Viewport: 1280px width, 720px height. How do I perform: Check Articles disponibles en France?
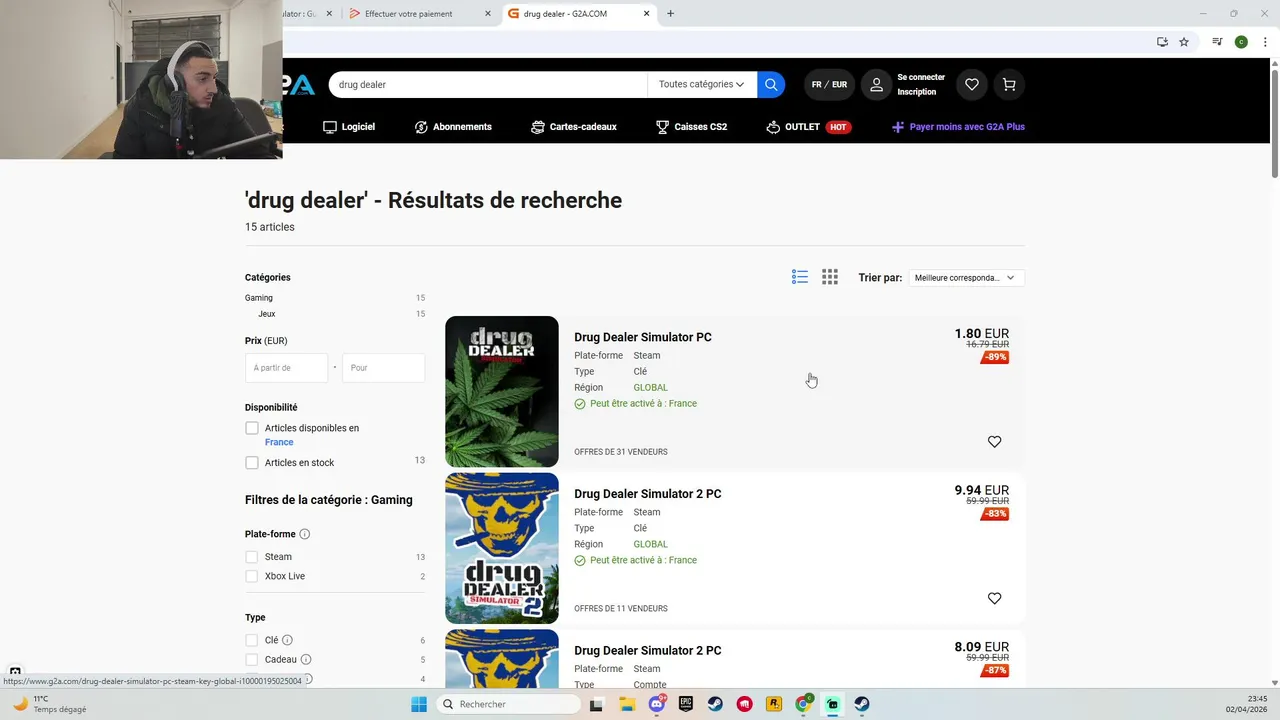(x=252, y=428)
